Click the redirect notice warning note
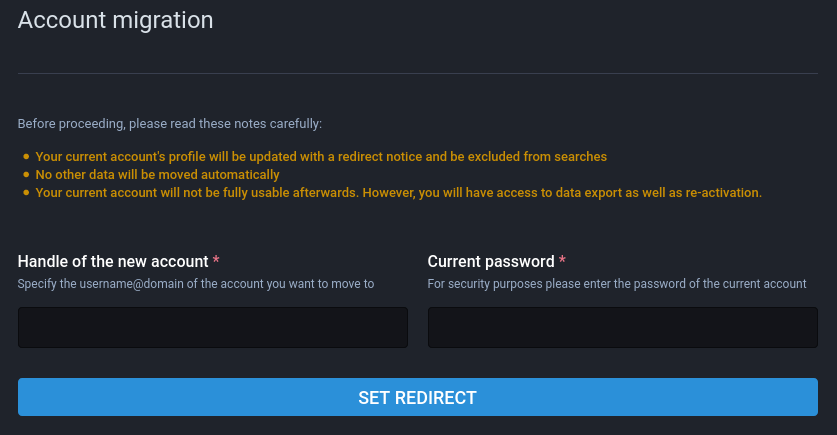The width and height of the screenshot is (837, 435). 320,157
